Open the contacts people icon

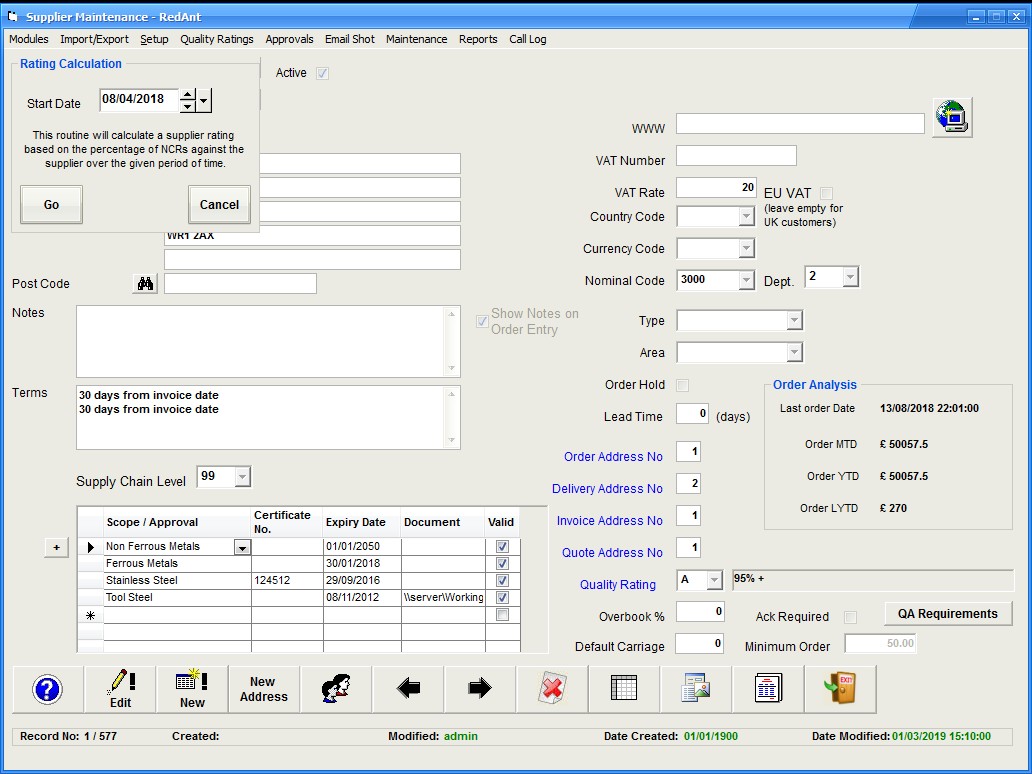336,689
